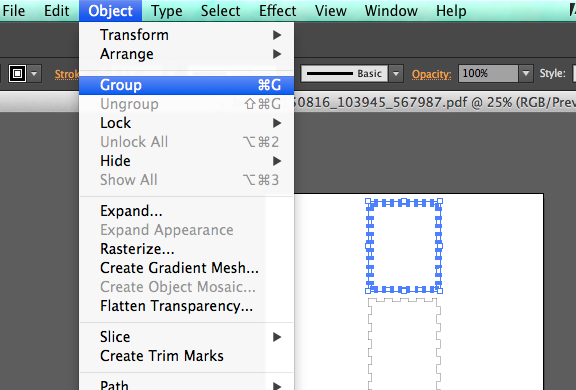Expand the Transform submenu
Viewport: 576px width, 390px height.
[x=186, y=35]
